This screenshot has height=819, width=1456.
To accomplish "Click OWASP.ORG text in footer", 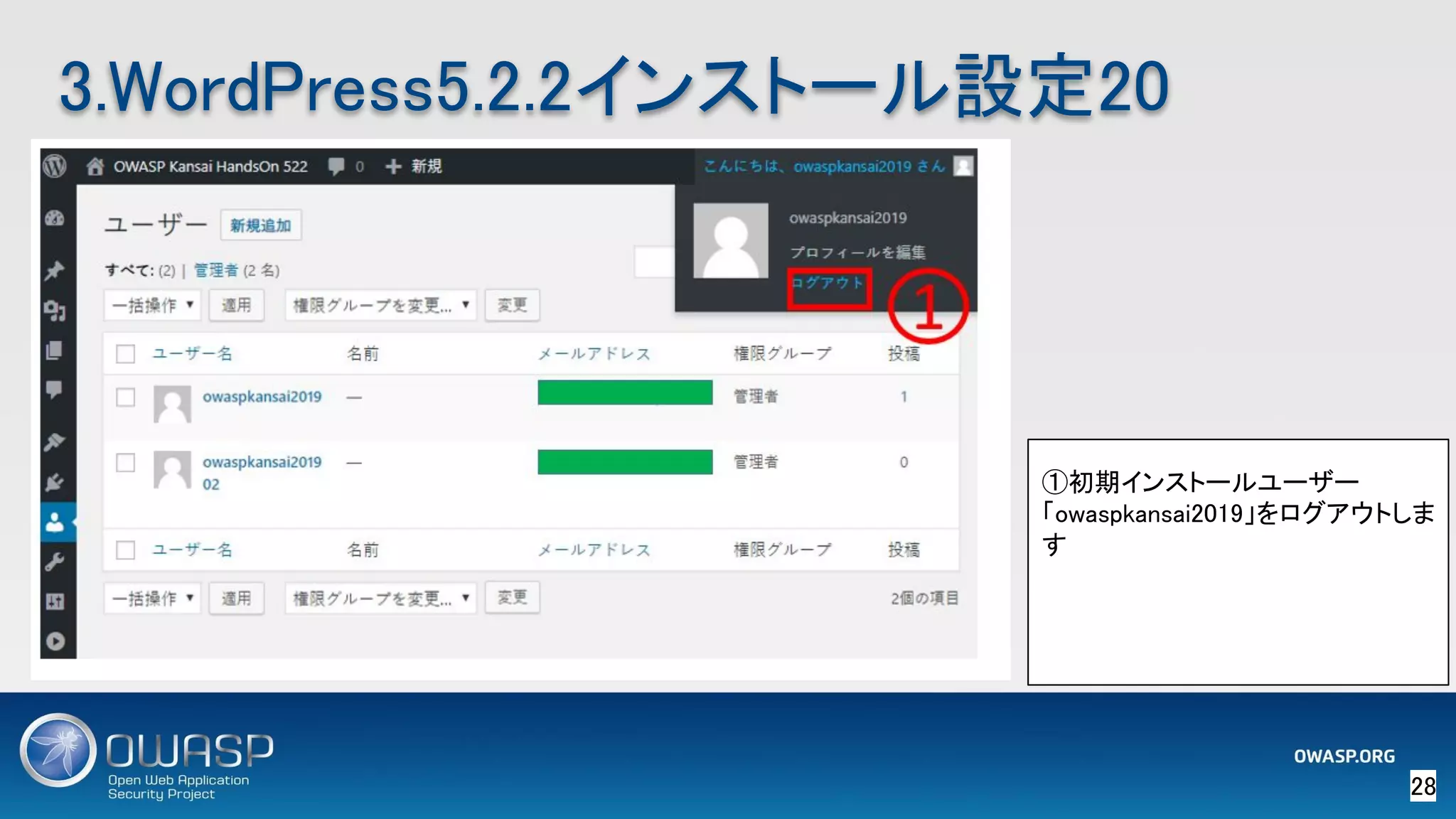I will point(1344,756).
